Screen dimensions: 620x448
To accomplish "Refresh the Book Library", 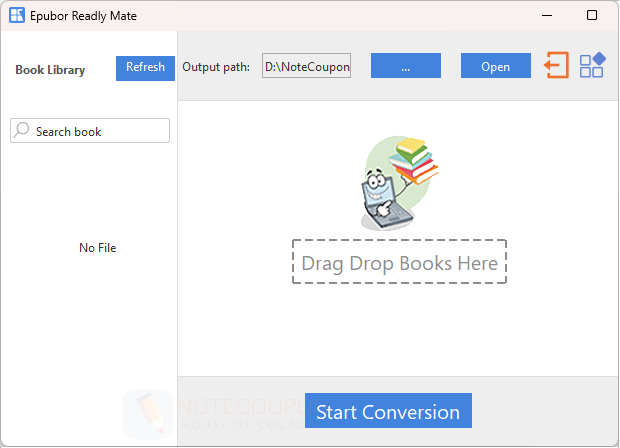I will point(145,68).
